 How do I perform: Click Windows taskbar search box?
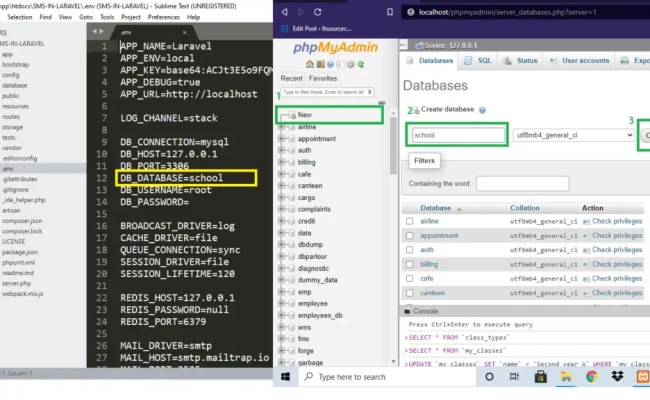tap(388, 377)
